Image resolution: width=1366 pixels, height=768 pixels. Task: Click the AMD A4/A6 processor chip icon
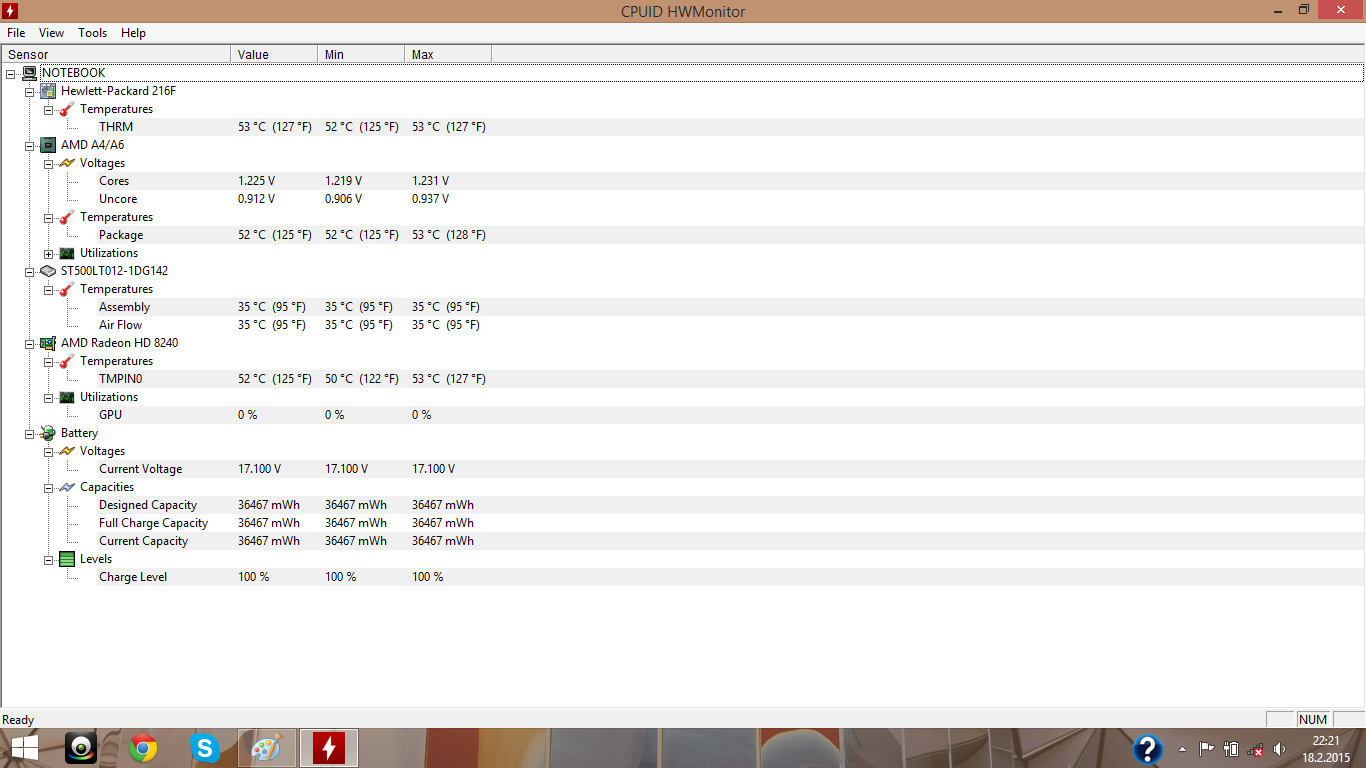pyautogui.click(x=48, y=145)
